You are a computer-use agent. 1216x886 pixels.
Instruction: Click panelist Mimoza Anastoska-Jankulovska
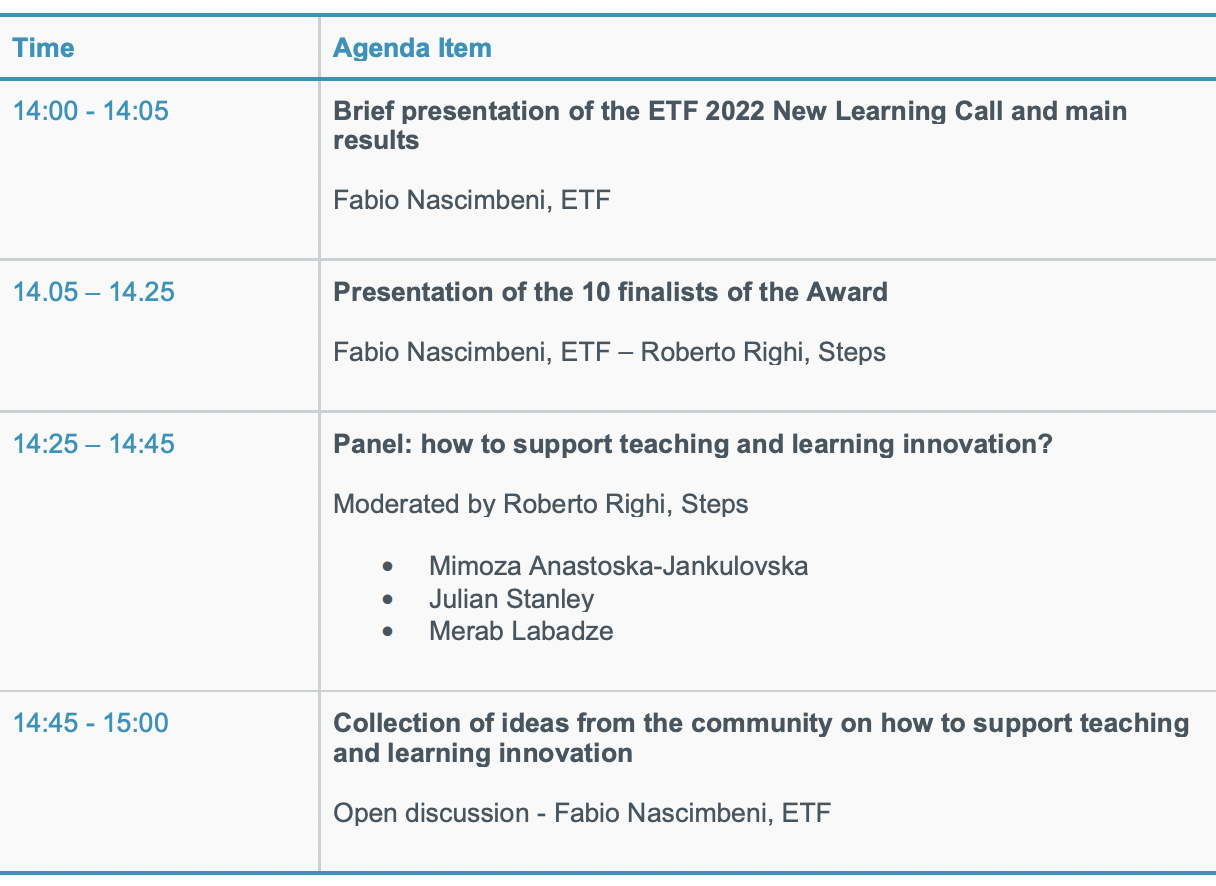[618, 566]
